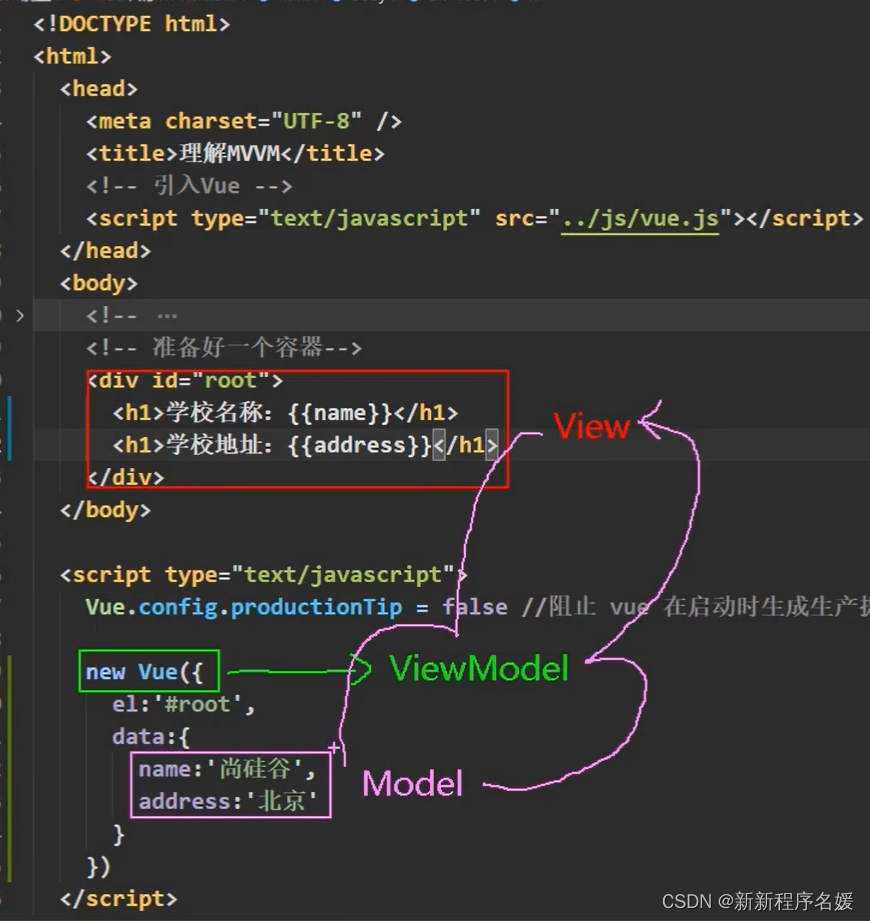Click the opening <body> tag
This screenshot has height=921, width=870.
[x=99, y=283]
